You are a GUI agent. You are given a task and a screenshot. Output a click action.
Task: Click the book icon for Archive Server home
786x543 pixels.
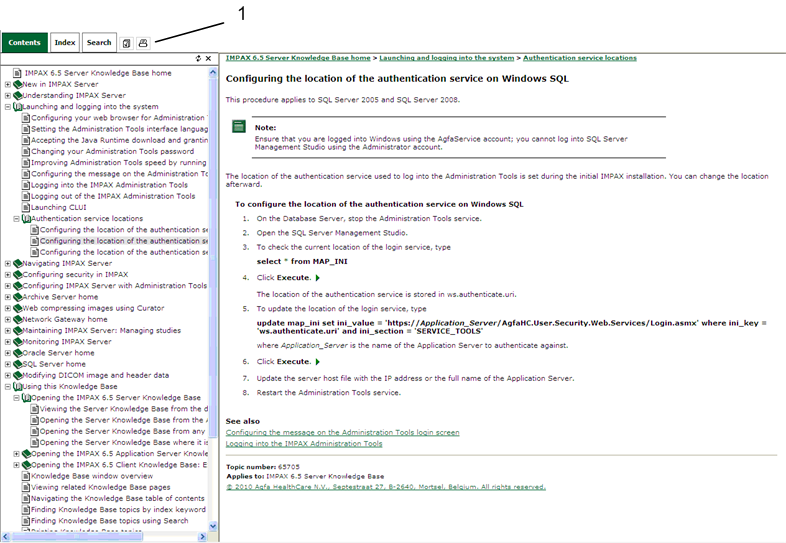coord(18,297)
